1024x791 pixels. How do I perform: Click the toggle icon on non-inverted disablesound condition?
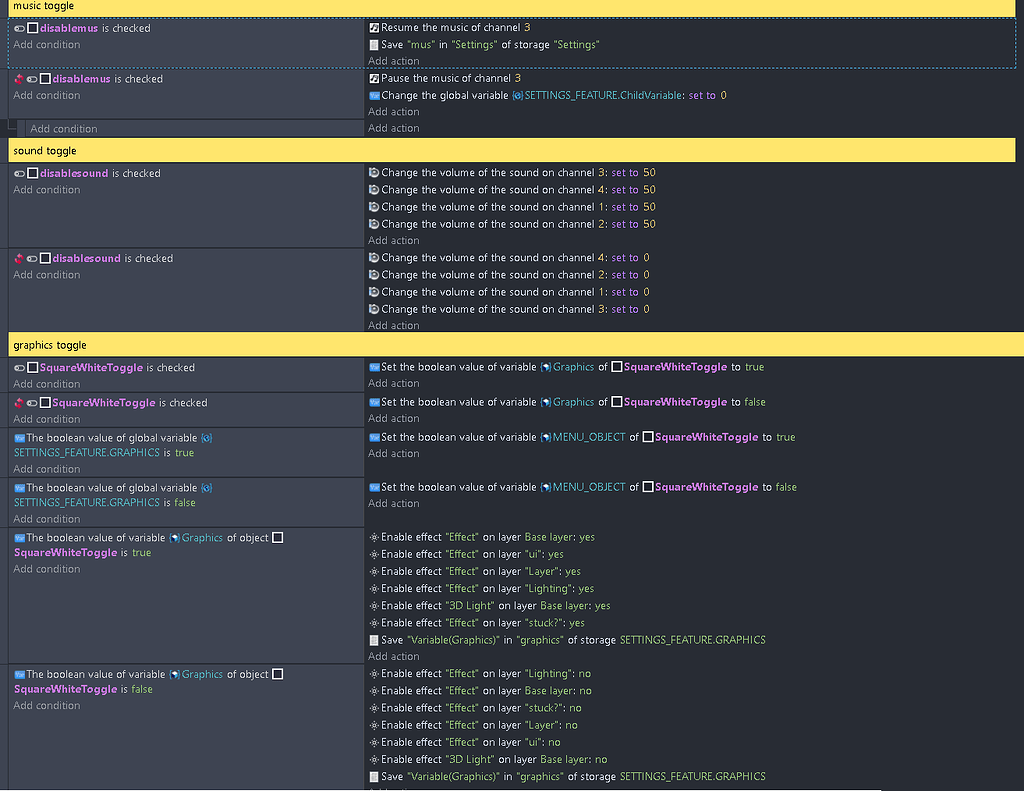[20, 174]
